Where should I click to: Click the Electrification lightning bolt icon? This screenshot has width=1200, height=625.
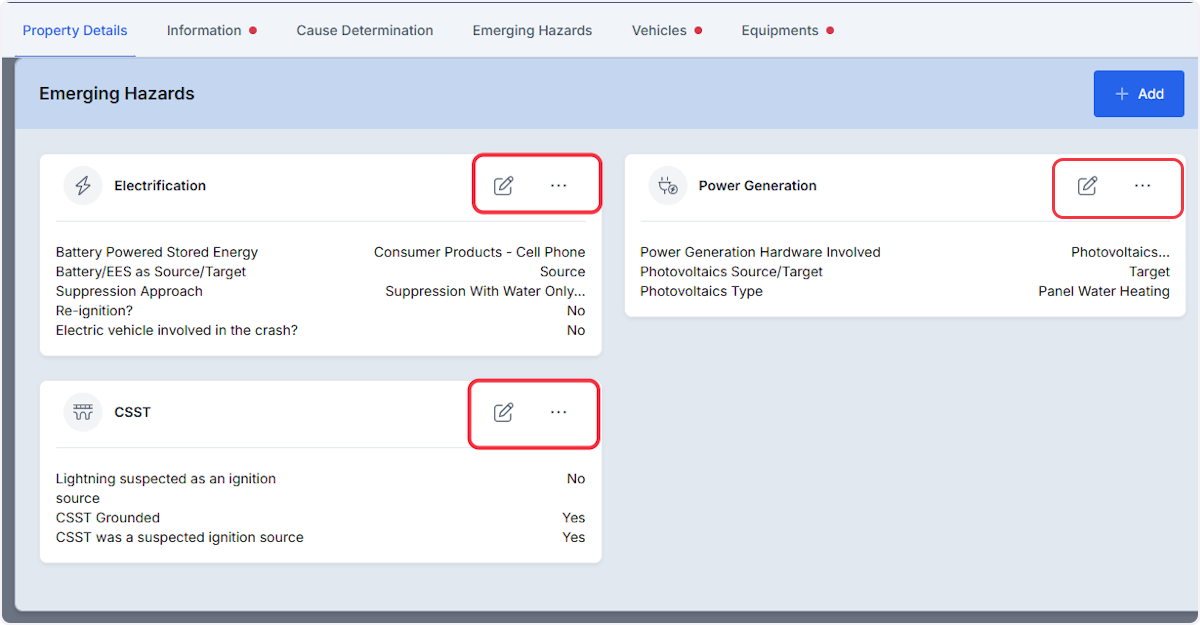click(x=83, y=186)
